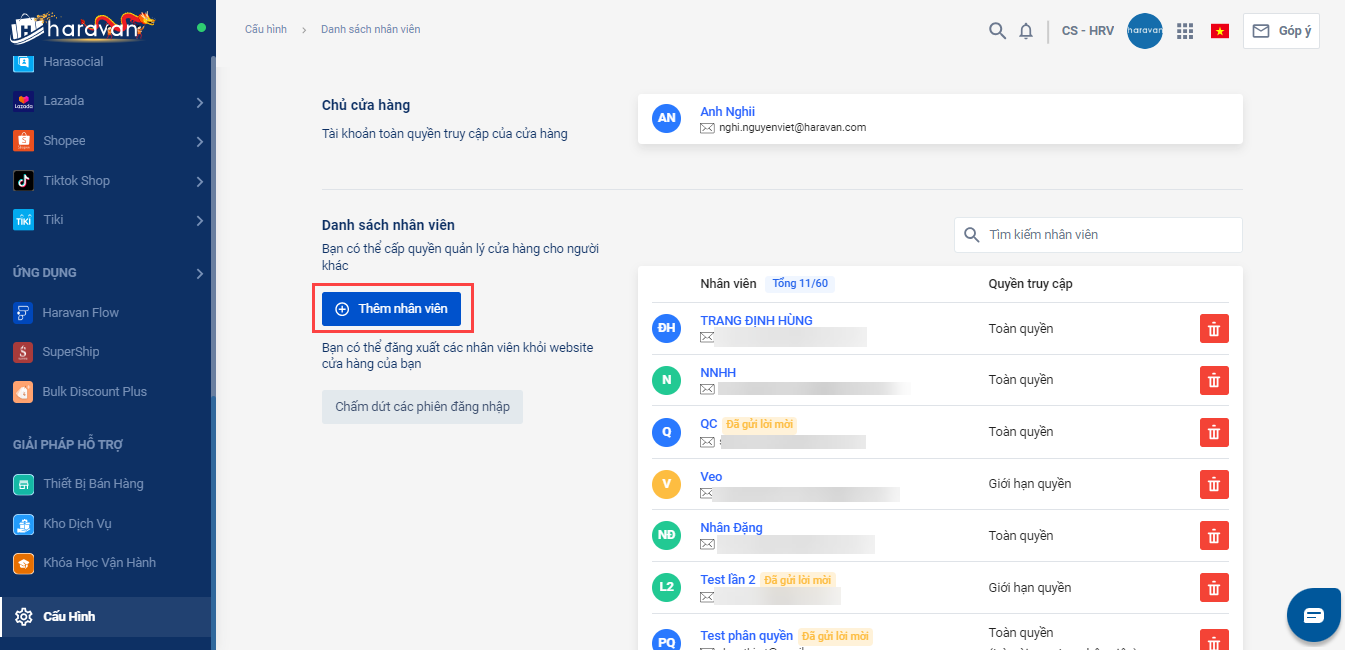Viewport: 1345px width, 650px height.
Task: Delete employee Veo
Action: [x=1214, y=484]
